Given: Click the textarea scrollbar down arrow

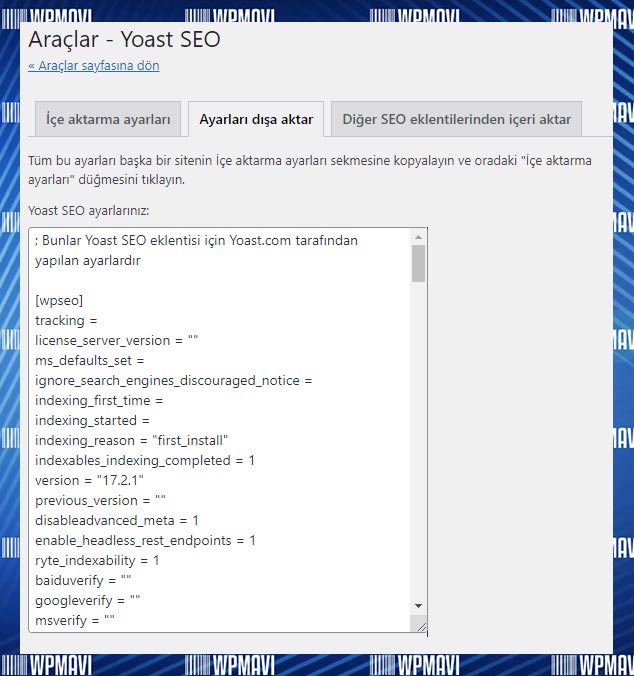Looking at the screenshot, I should click(x=418, y=606).
